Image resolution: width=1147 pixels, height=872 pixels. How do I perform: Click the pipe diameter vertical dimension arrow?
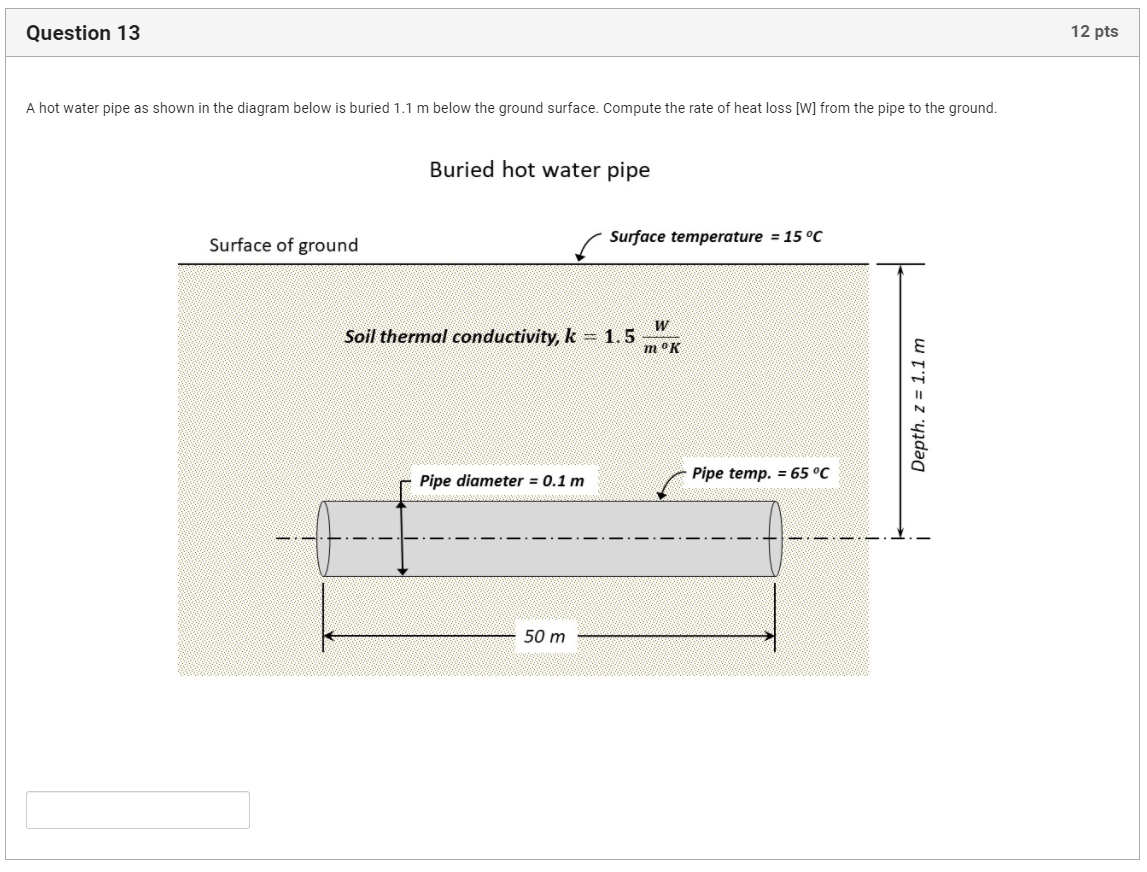[402, 538]
